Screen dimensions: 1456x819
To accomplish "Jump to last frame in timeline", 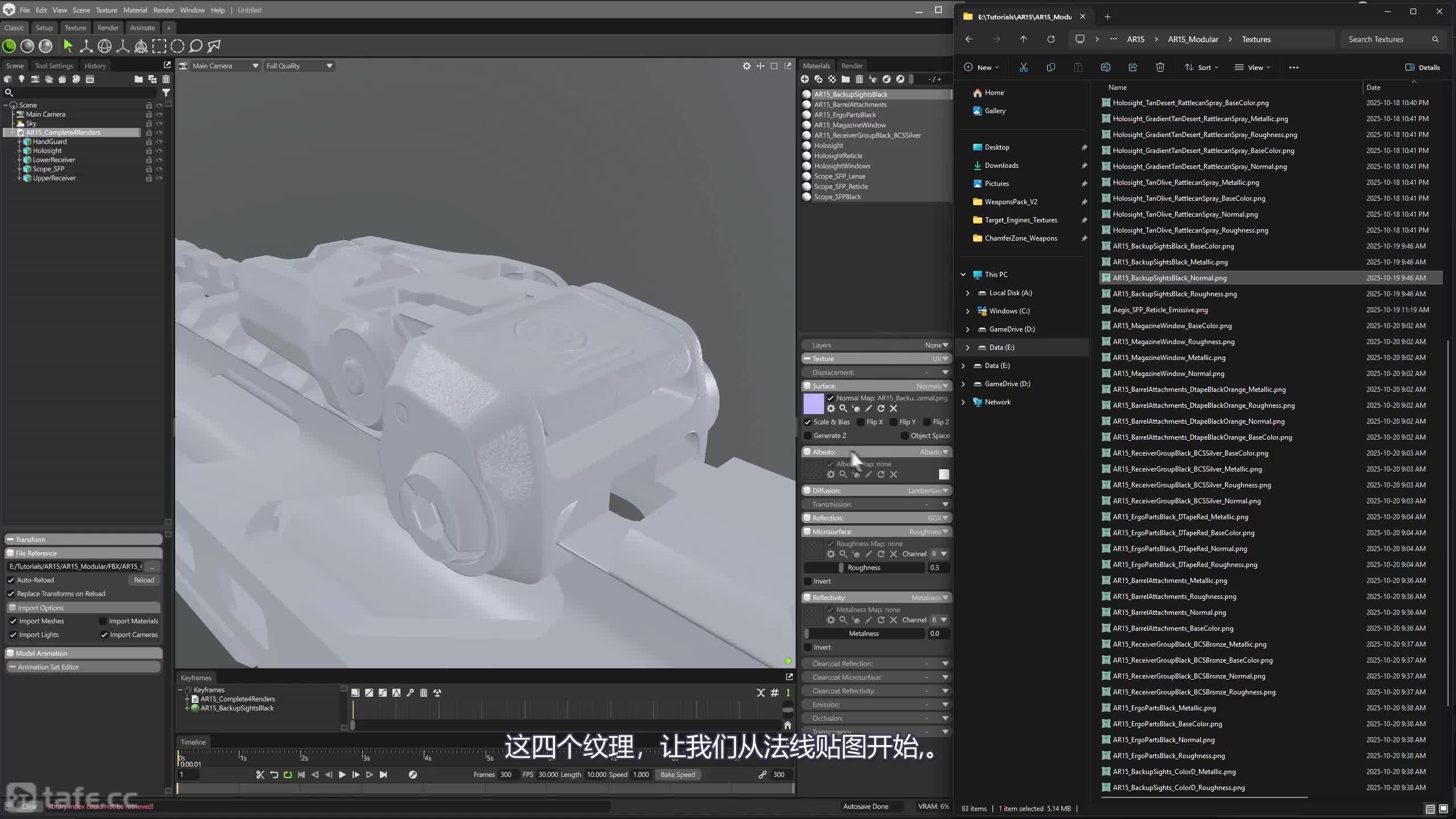I will coord(383,775).
